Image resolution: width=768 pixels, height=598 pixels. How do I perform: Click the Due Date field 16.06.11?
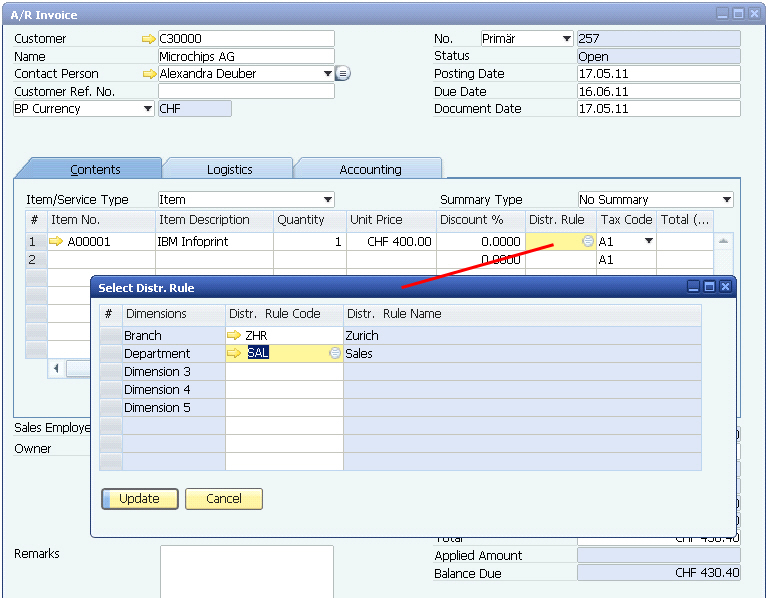pyautogui.click(x=659, y=92)
